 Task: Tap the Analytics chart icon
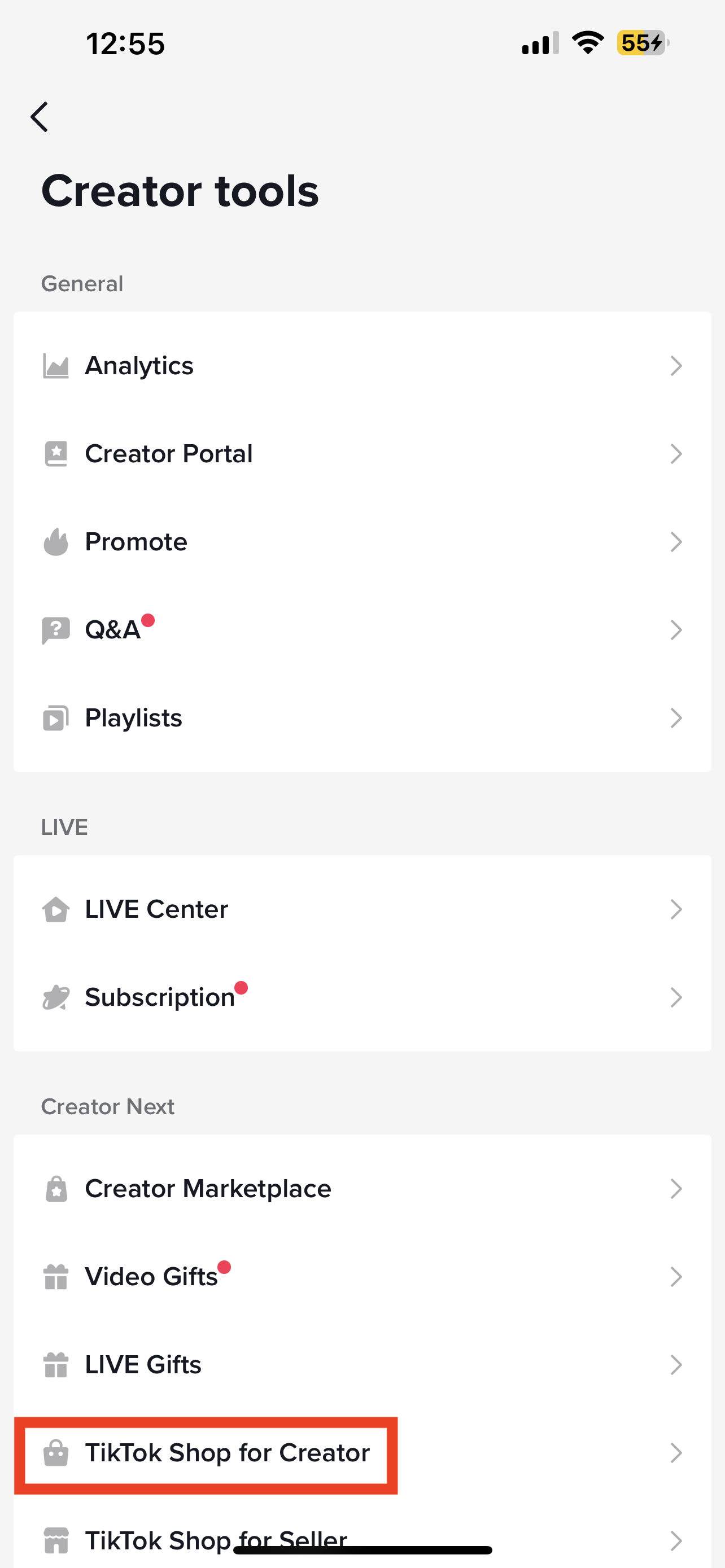point(56,366)
